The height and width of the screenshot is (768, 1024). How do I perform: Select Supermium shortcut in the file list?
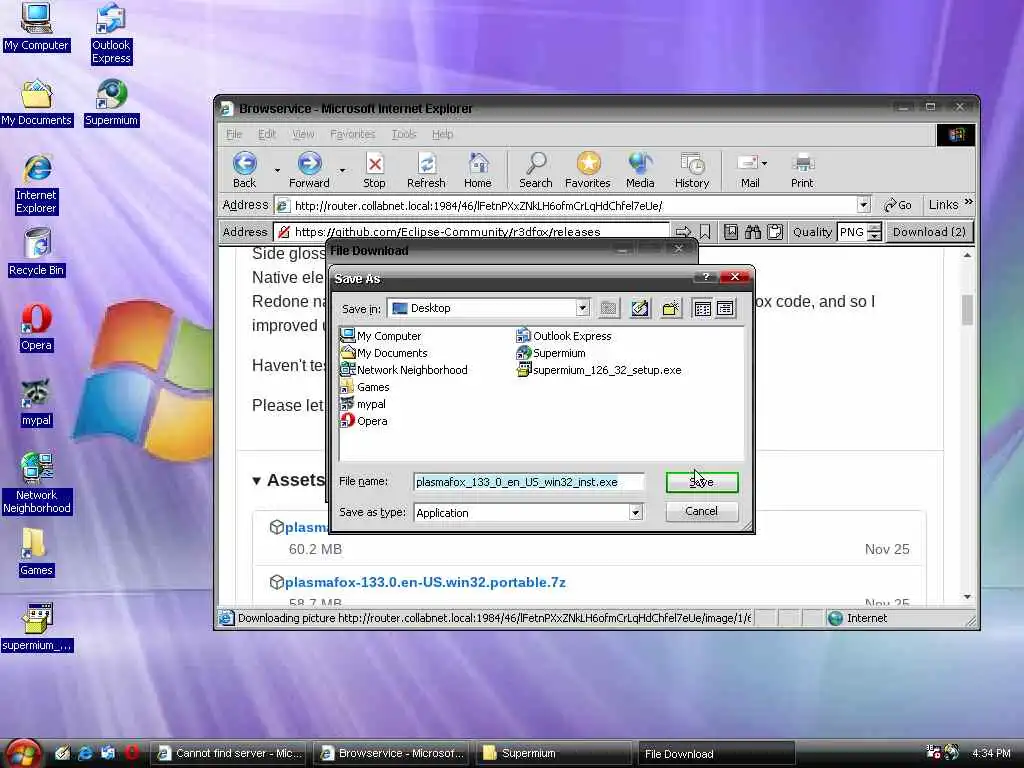click(x=551, y=353)
